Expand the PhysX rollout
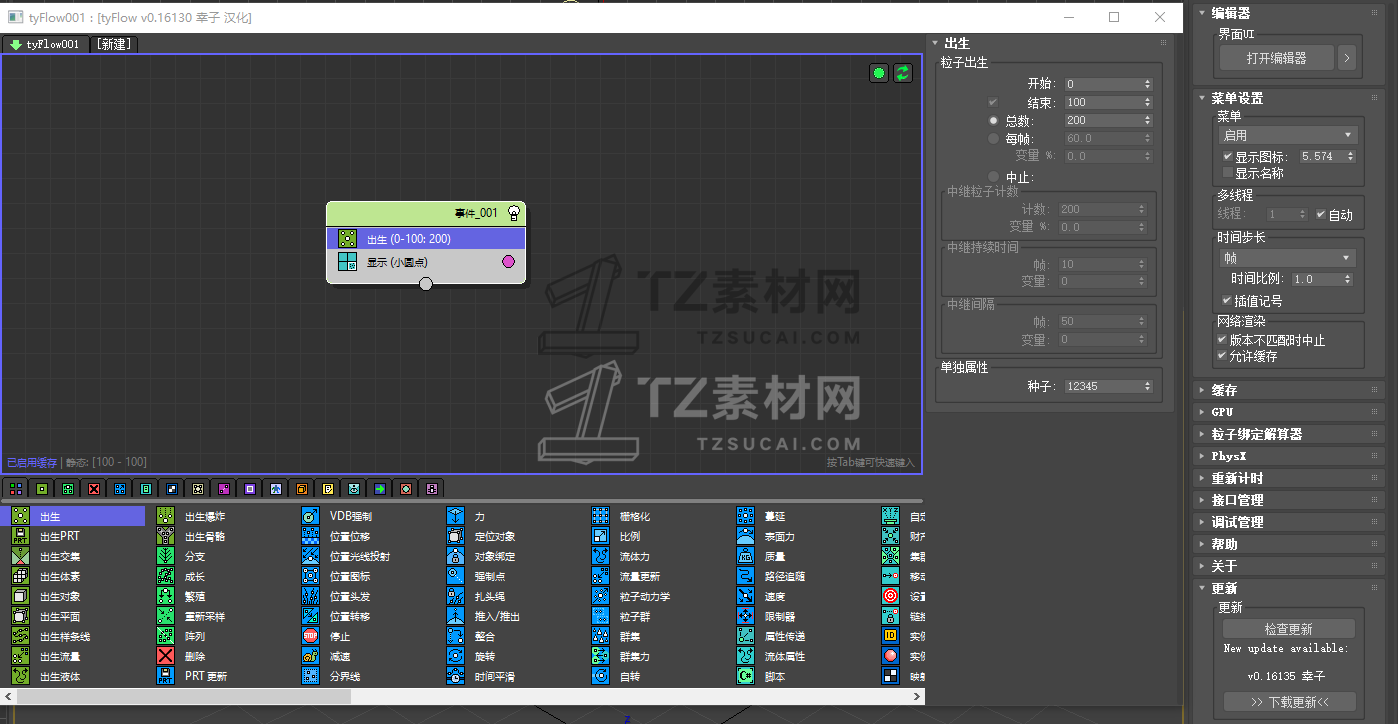Image resolution: width=1398 pixels, height=724 pixels. tap(1228, 456)
